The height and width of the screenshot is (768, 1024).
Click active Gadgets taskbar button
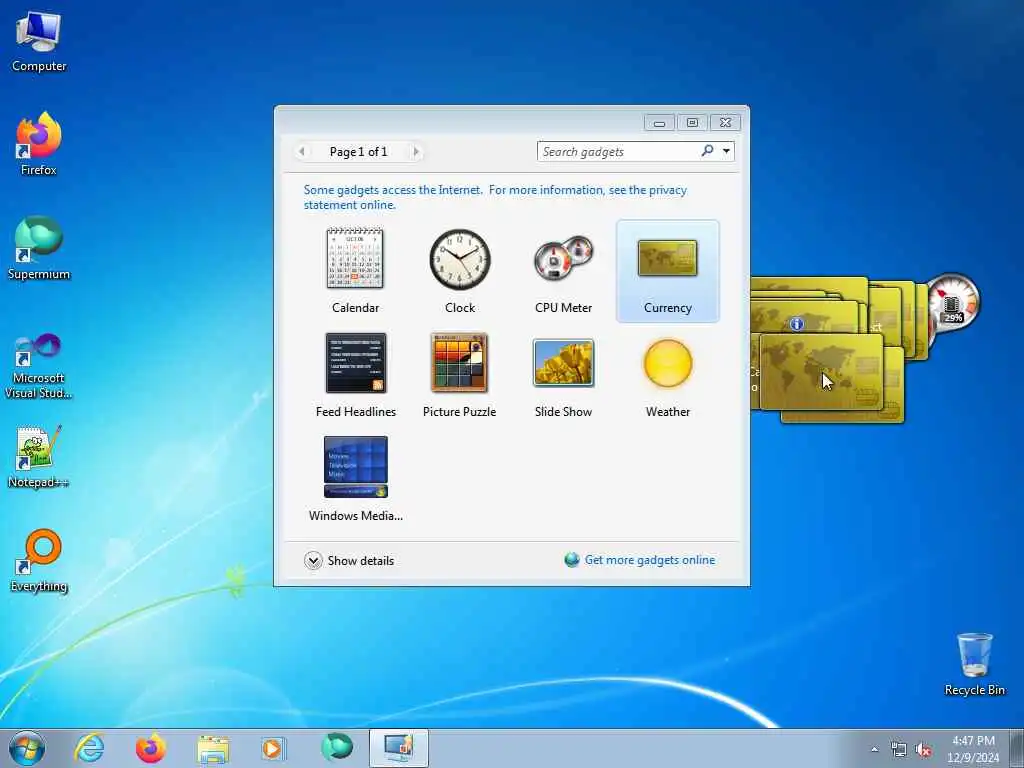point(398,748)
